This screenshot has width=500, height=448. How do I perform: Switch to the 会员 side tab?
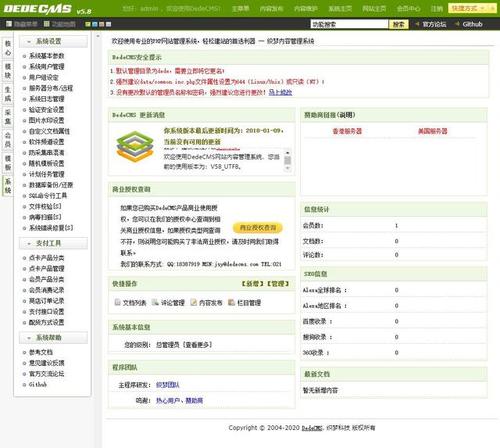(x=8, y=140)
